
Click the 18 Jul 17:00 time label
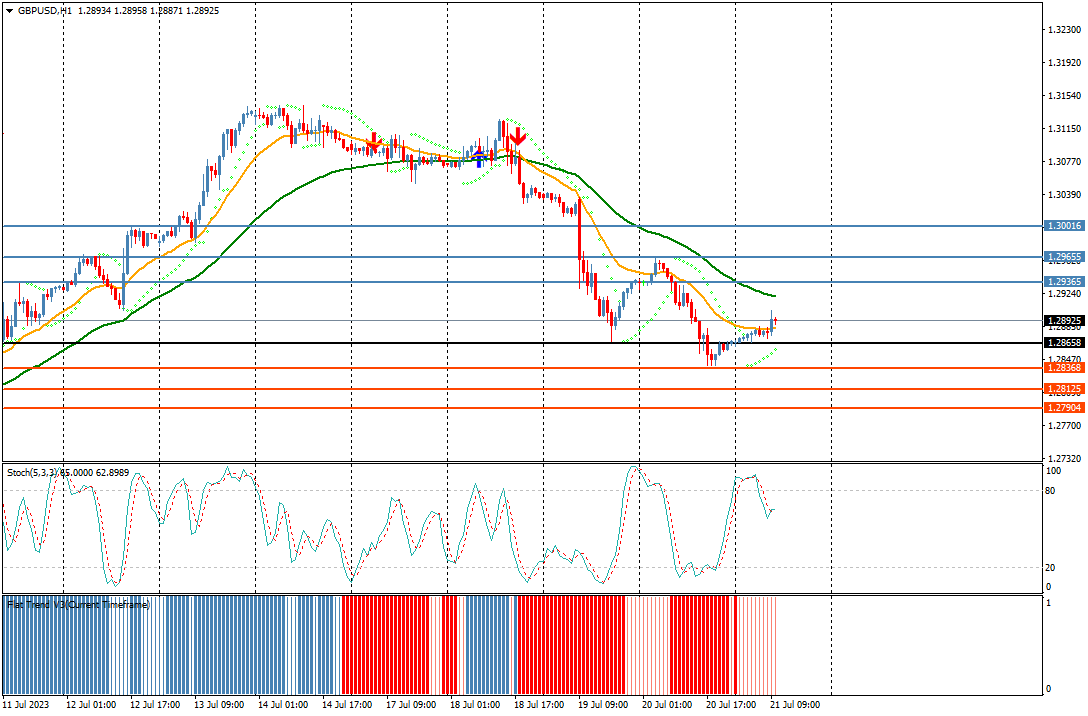538,705
